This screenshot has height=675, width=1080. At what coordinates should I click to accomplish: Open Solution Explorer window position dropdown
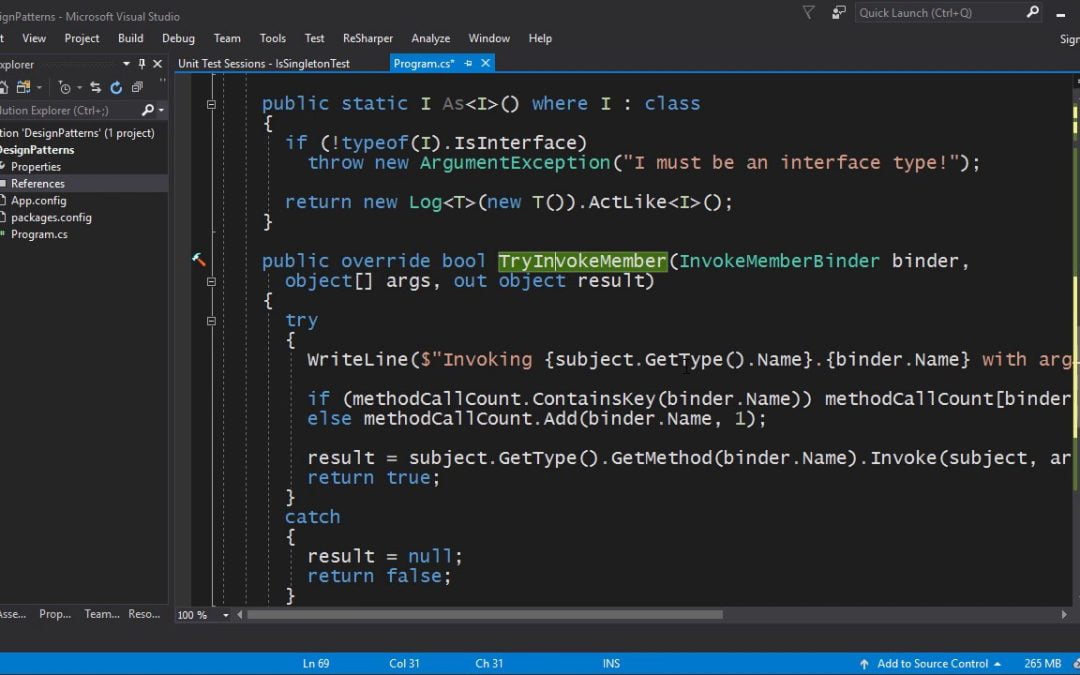click(x=126, y=64)
